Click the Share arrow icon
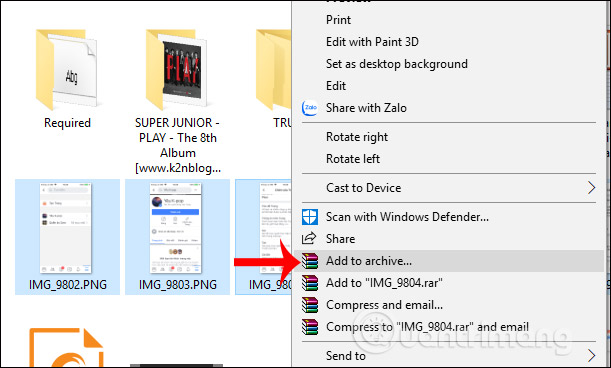The image size is (611, 368). (309, 238)
